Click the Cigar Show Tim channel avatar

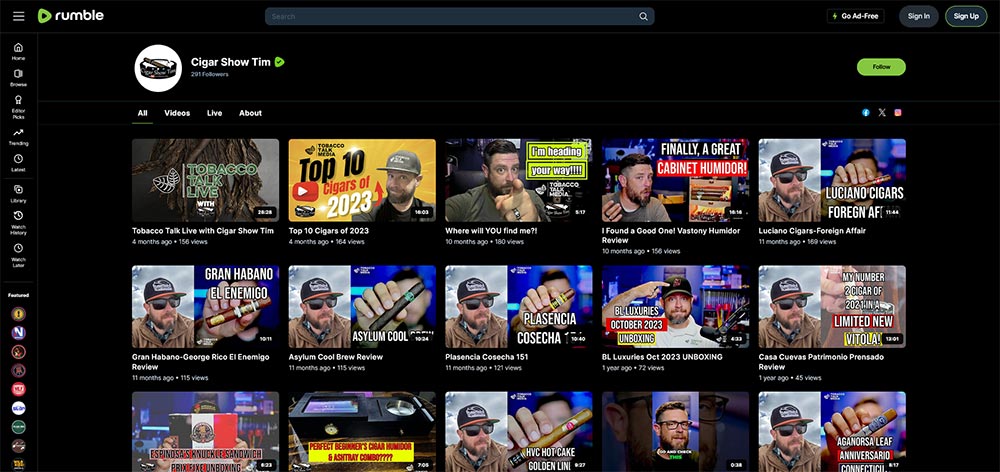158,68
